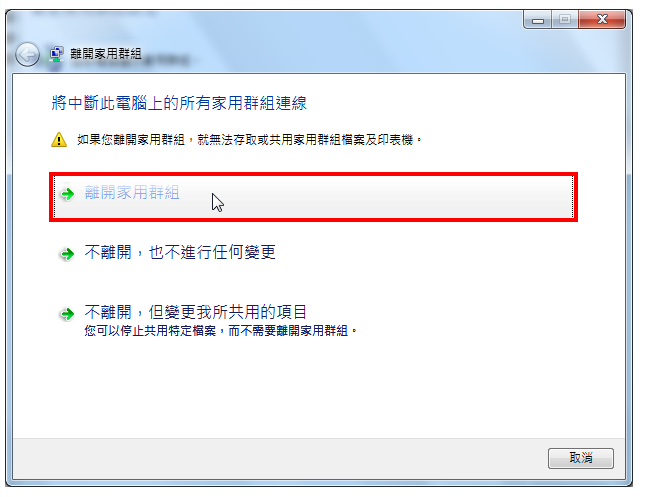This screenshot has width=648, height=497.
Task: Click the yellow warning triangle icon
Action: pyautogui.click(x=59, y=140)
